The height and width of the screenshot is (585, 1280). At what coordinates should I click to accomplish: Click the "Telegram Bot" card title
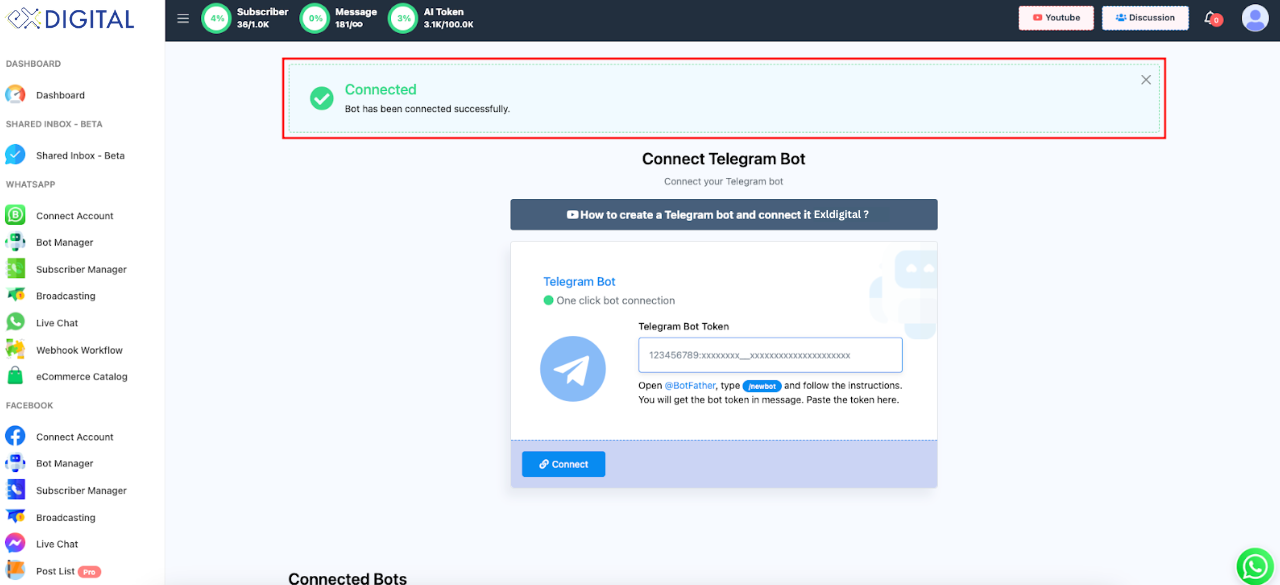pyautogui.click(x=580, y=282)
